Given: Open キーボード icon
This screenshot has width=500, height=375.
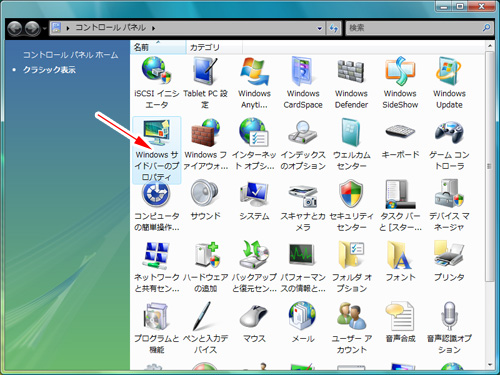Looking at the screenshot, I should coord(400,131).
